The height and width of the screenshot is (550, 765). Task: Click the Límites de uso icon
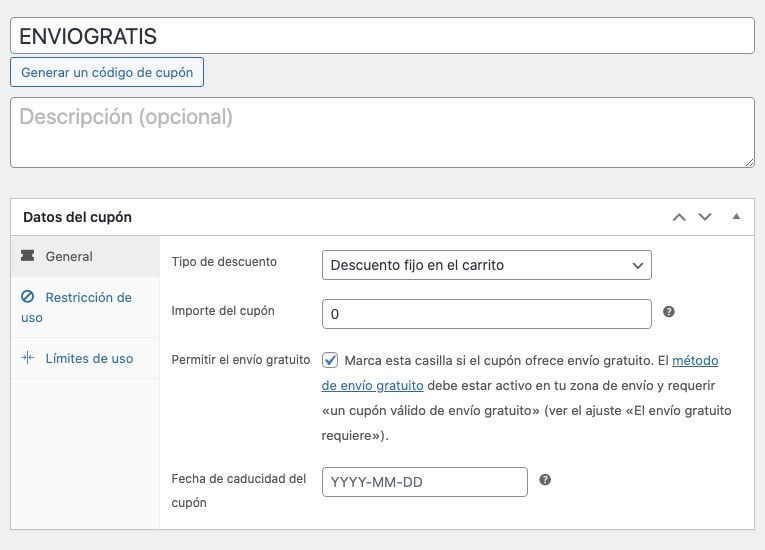tap(28, 358)
